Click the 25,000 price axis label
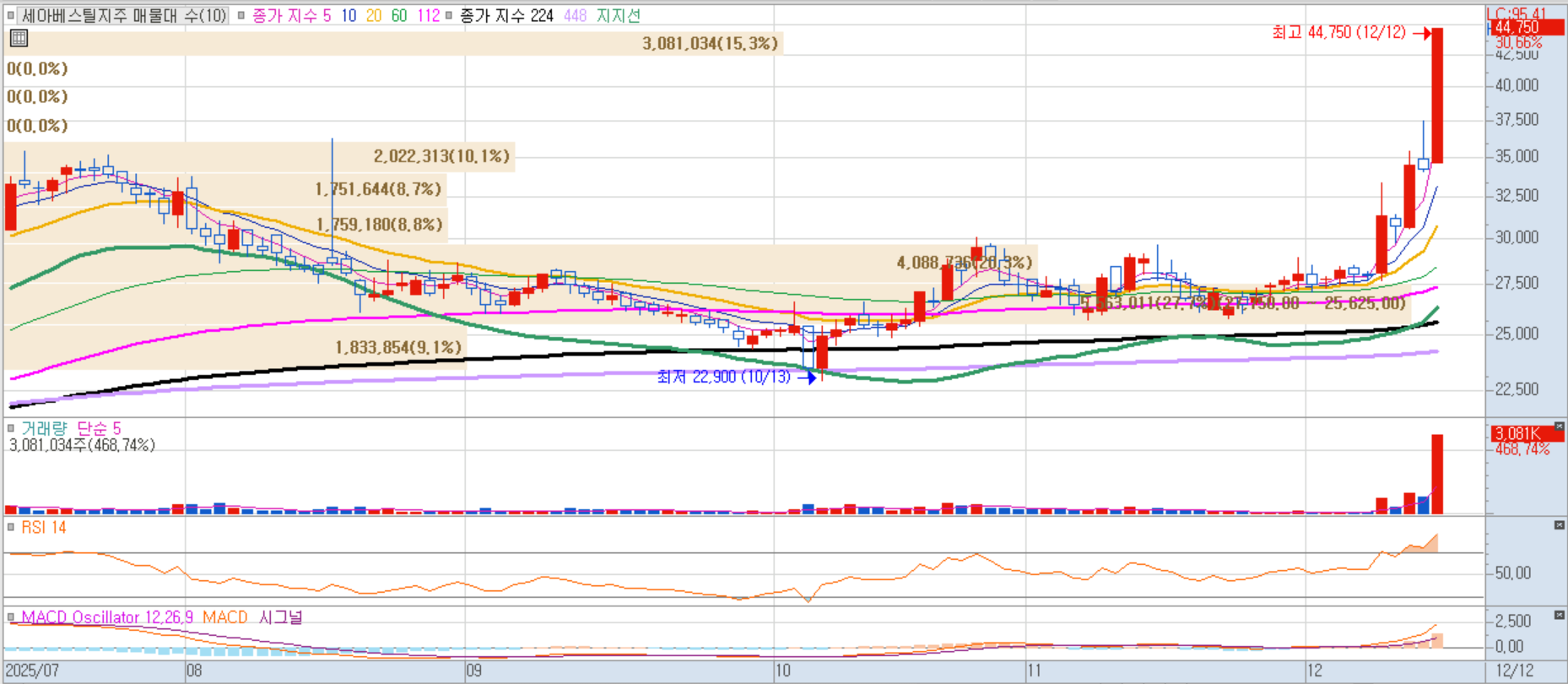The width and height of the screenshot is (1568, 684). [x=1517, y=334]
